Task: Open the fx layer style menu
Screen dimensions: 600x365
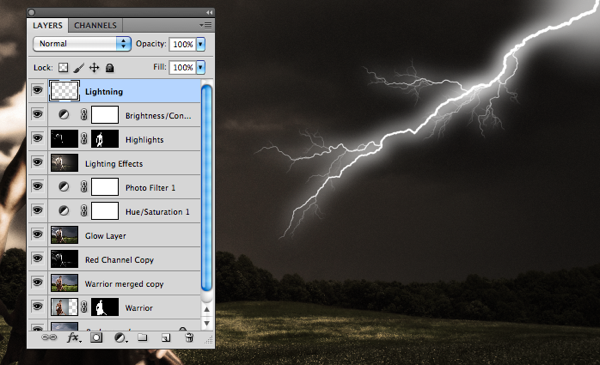Action: point(74,338)
